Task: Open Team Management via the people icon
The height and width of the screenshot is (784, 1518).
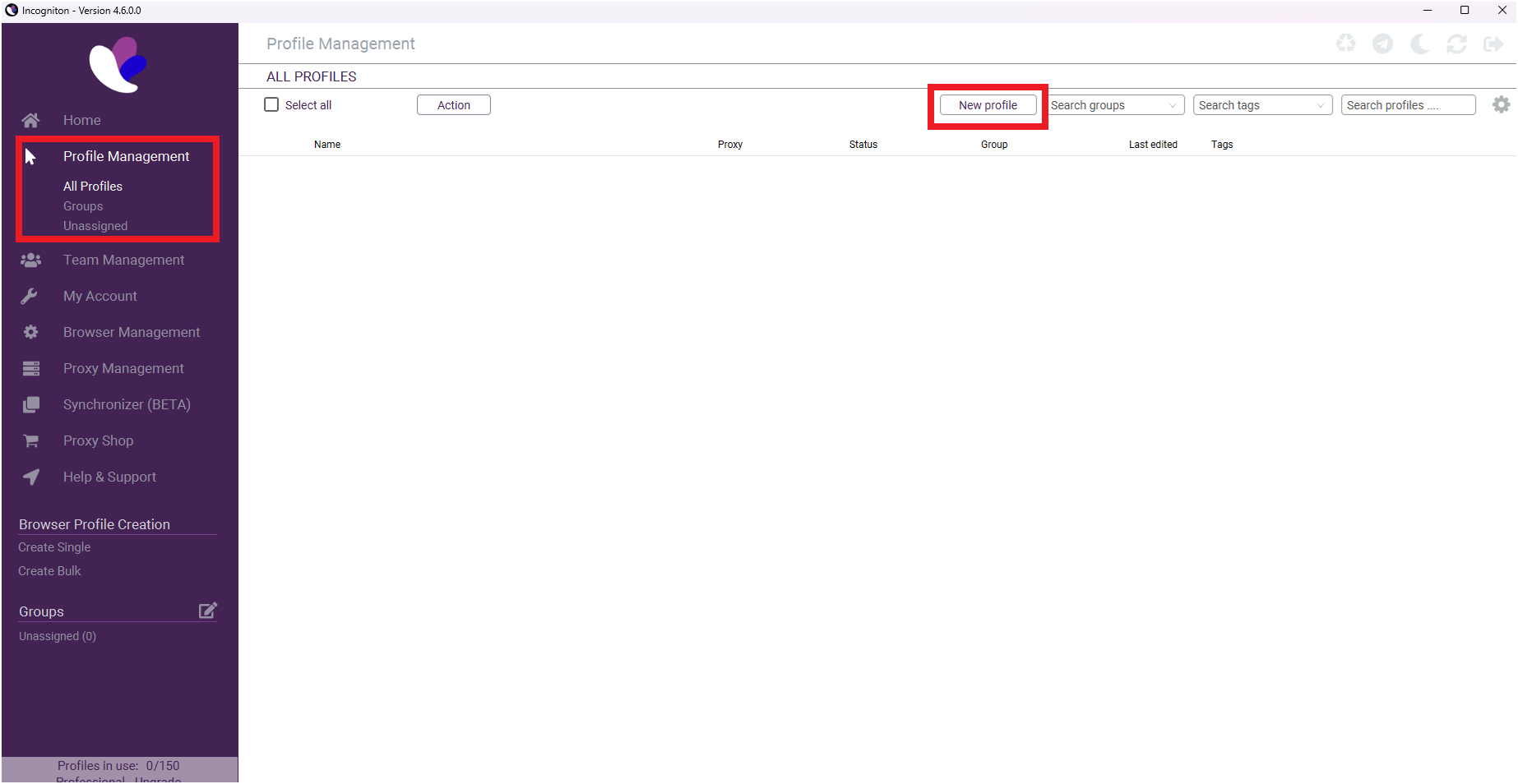Action: coord(30,260)
